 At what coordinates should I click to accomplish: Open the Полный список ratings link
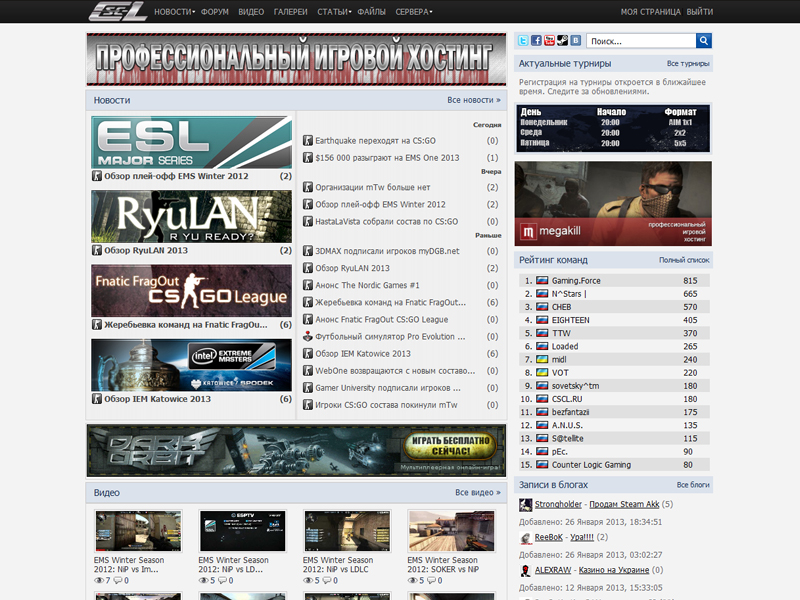click(x=684, y=260)
